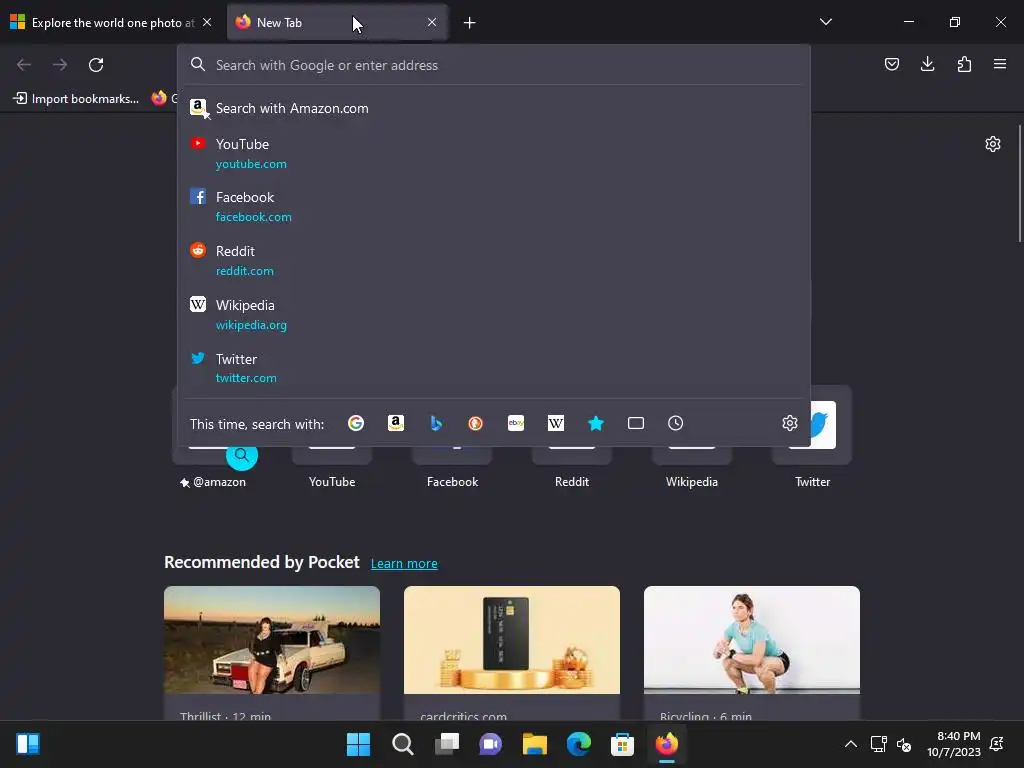
Task: Open Microsoft Store from the taskbar
Action: point(622,744)
